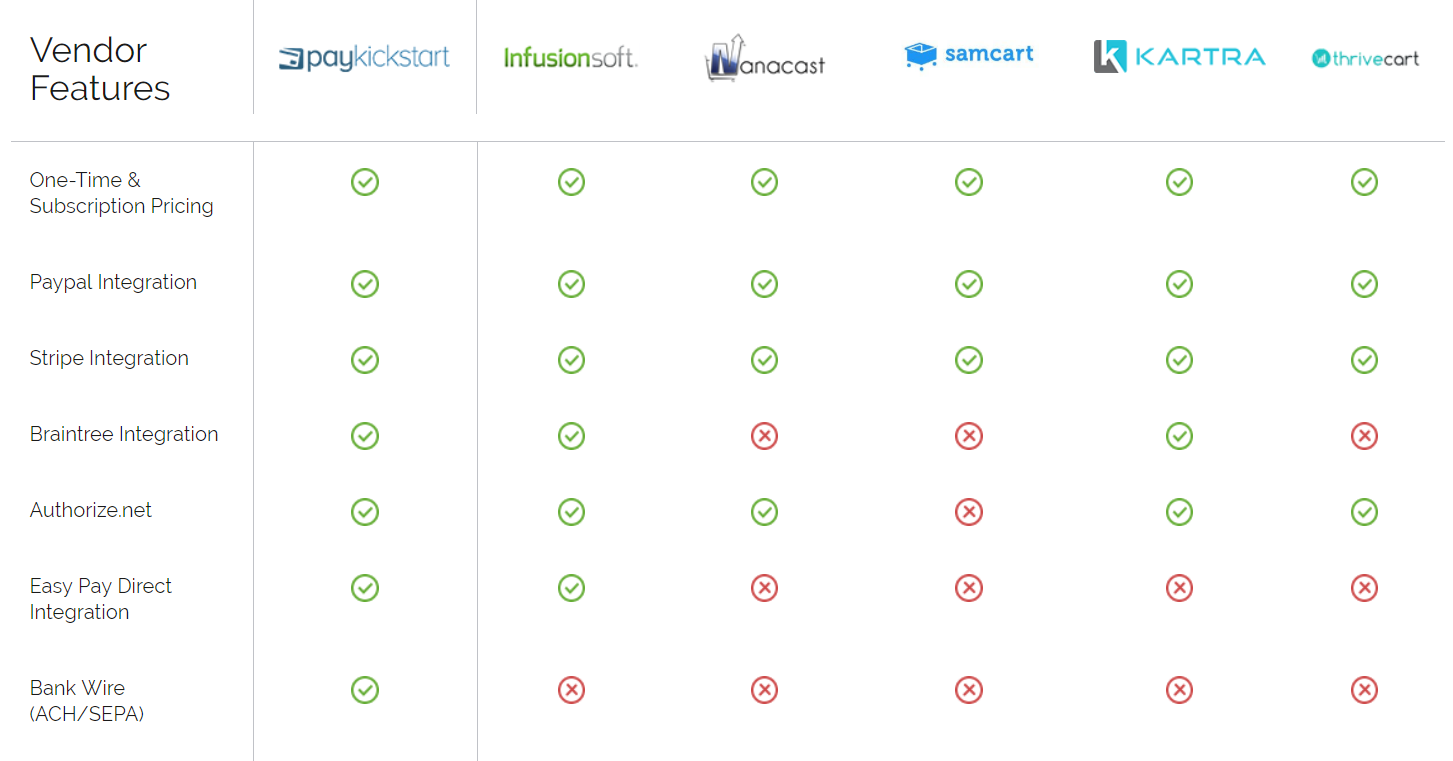The height and width of the screenshot is (761, 1453).
Task: Click Infusionsoft's green check for Easy Pay Direct
Action: coord(571,588)
